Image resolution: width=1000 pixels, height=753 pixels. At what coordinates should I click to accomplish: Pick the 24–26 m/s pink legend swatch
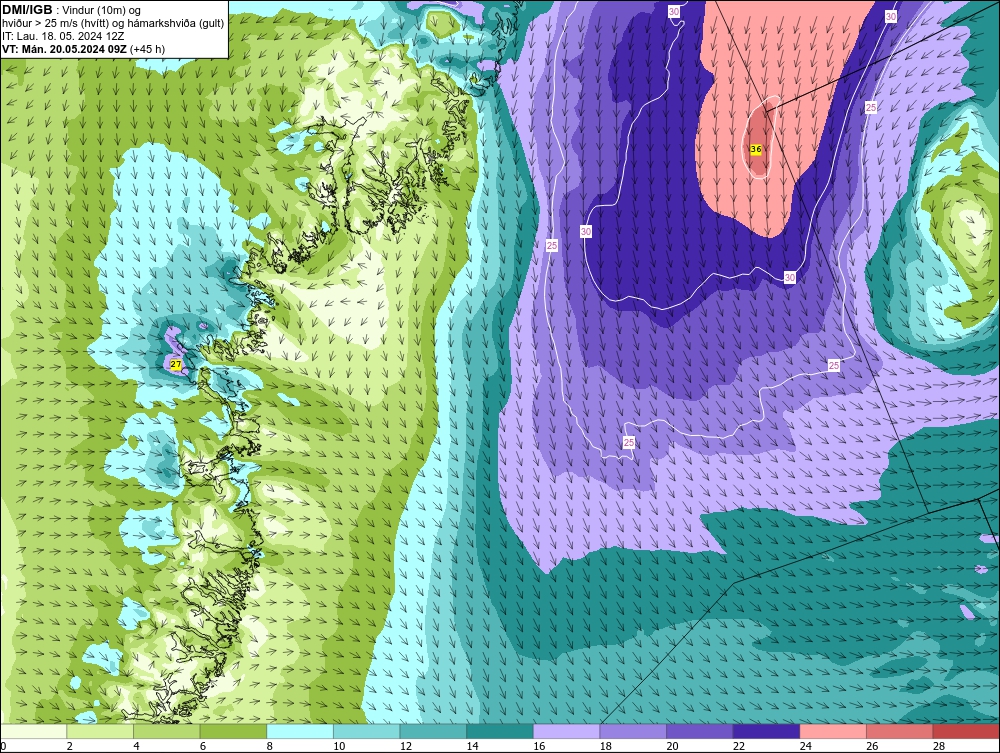833,731
